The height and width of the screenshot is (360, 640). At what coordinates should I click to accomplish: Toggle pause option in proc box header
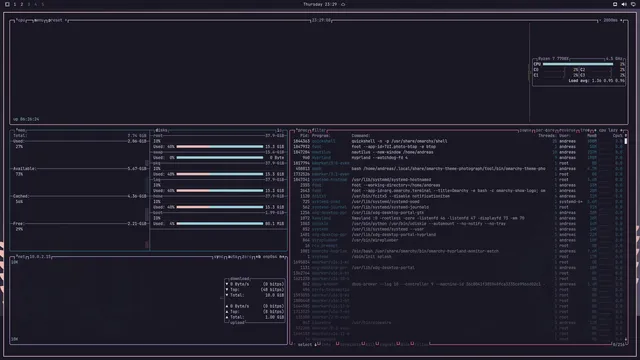point(526,130)
